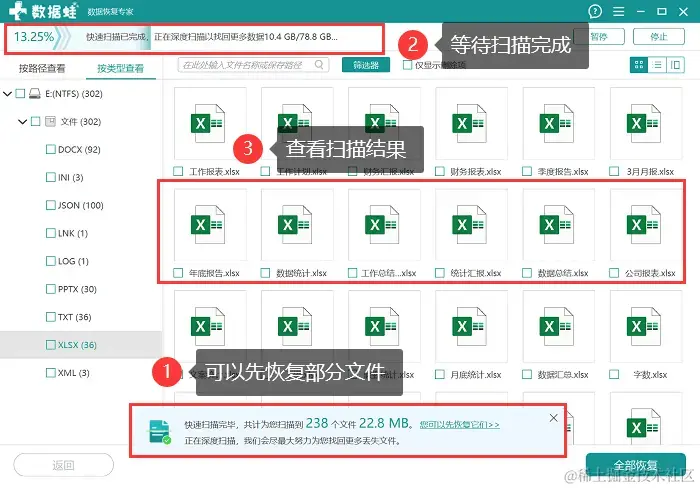The height and width of the screenshot is (489, 700).
Task: Switch to list view icon
Action: tap(657, 65)
